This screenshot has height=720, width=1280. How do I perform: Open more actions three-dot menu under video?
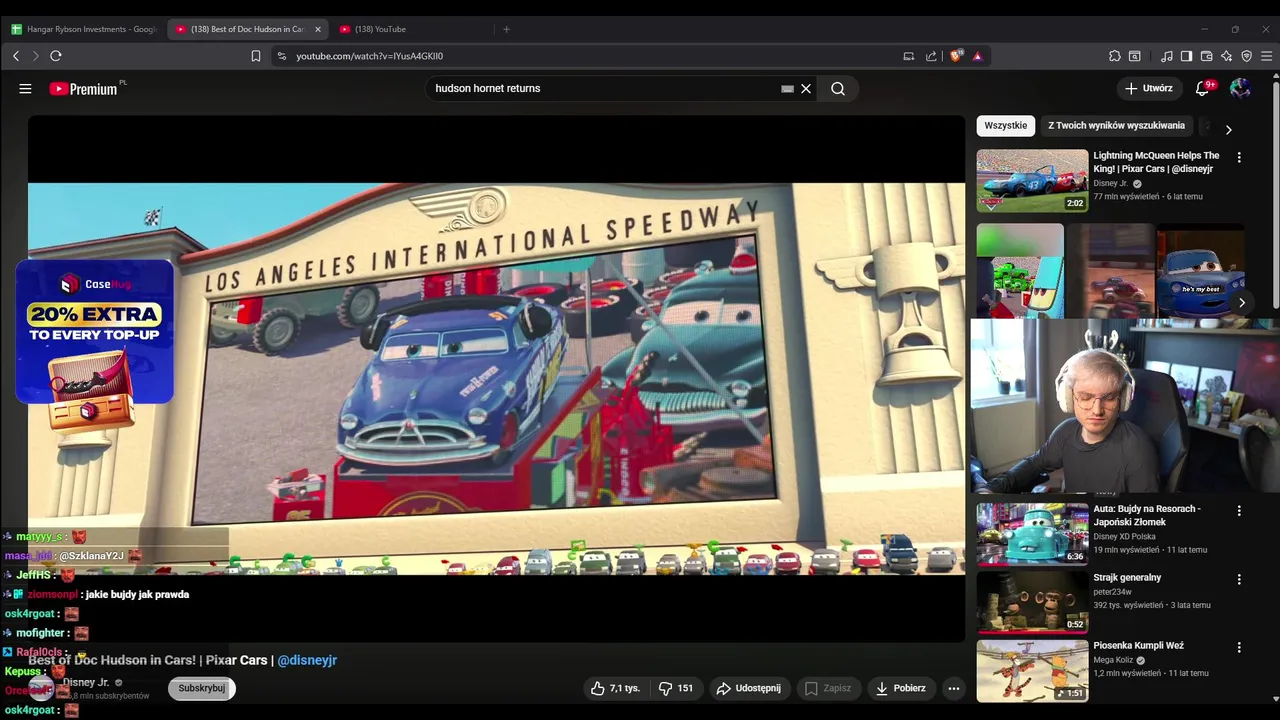point(954,688)
